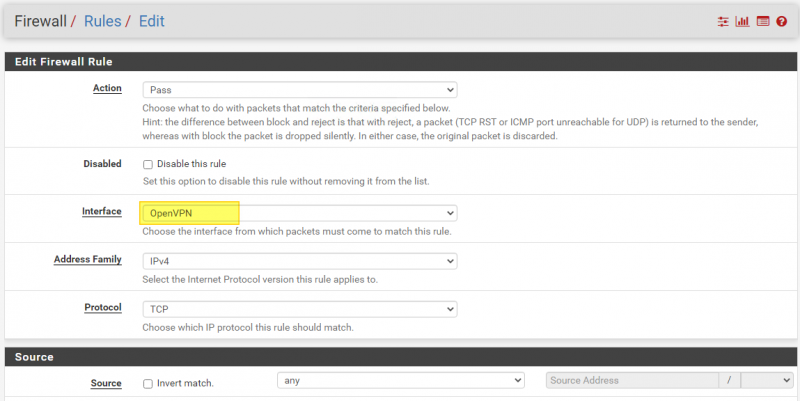Enable the 'Disable this rule' checkbox
This screenshot has width=800, height=401.
[148, 164]
